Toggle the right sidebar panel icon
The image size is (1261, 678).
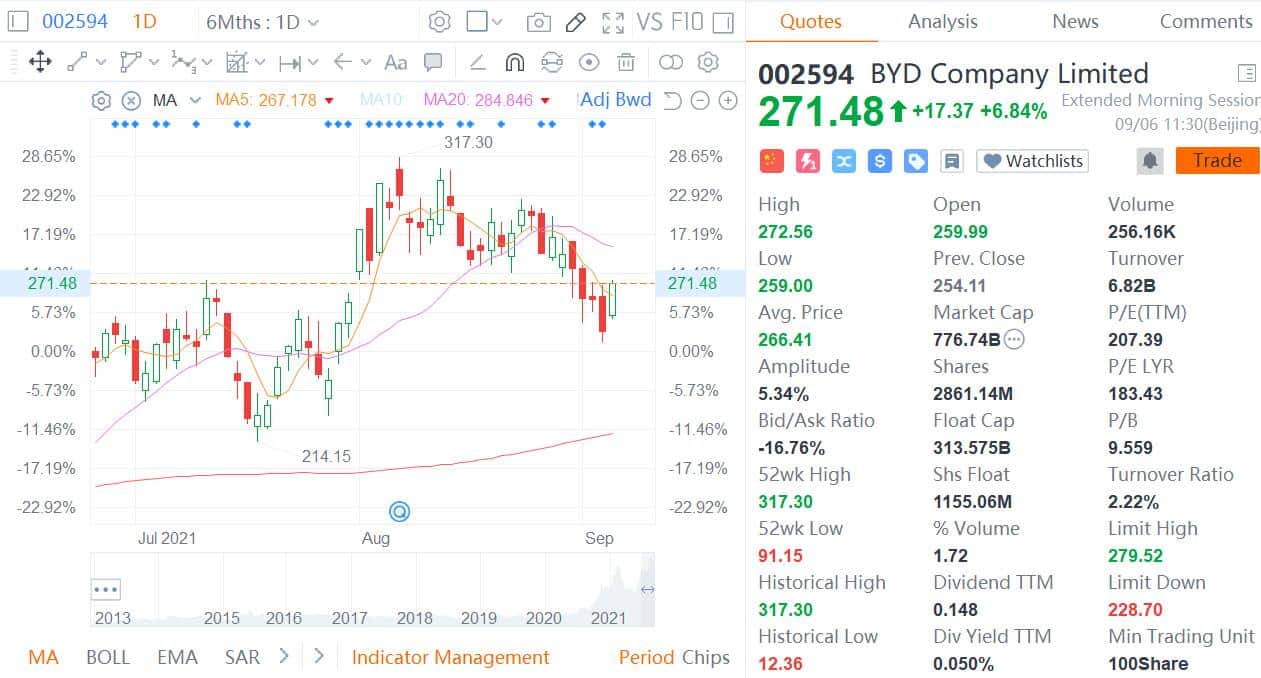[x=724, y=22]
